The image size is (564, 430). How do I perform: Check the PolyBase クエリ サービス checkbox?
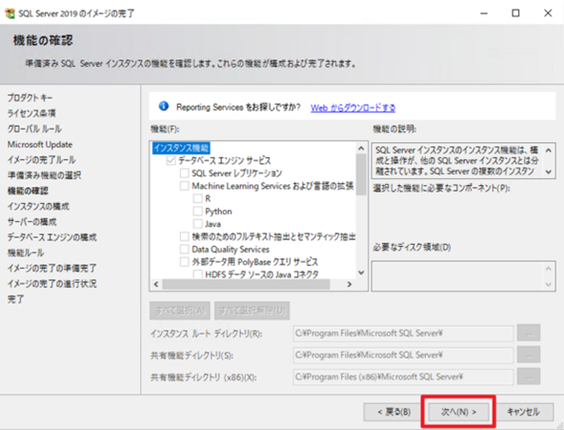pyautogui.click(x=184, y=262)
